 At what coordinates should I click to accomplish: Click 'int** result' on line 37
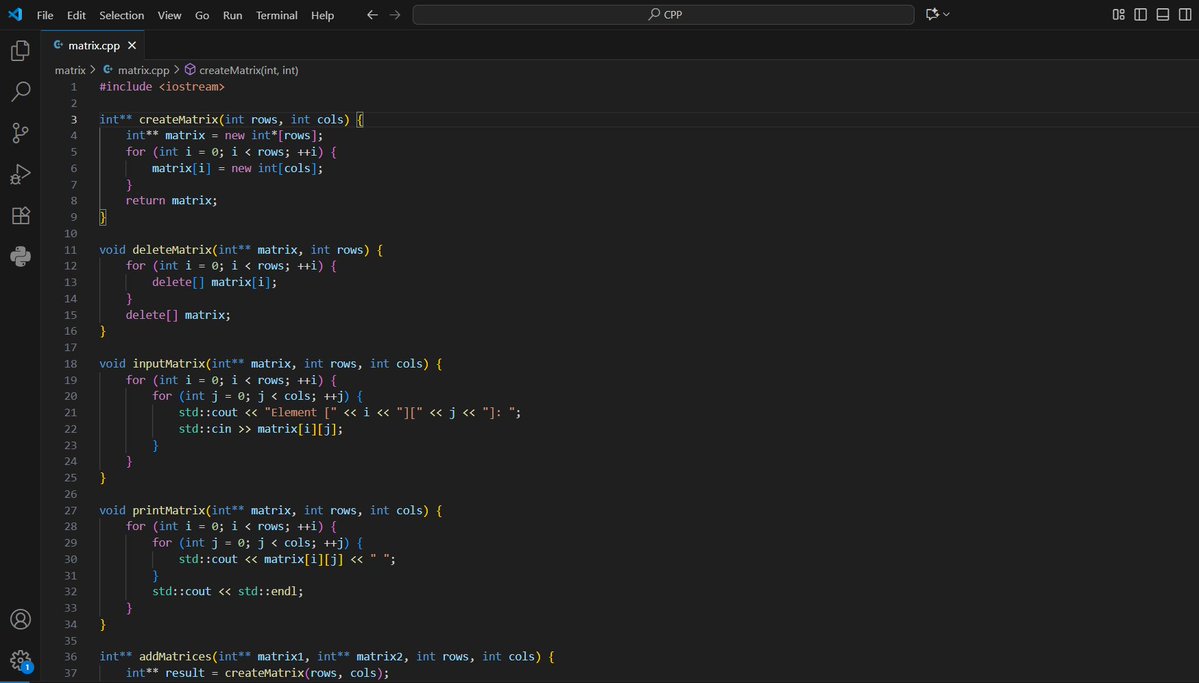click(165, 673)
